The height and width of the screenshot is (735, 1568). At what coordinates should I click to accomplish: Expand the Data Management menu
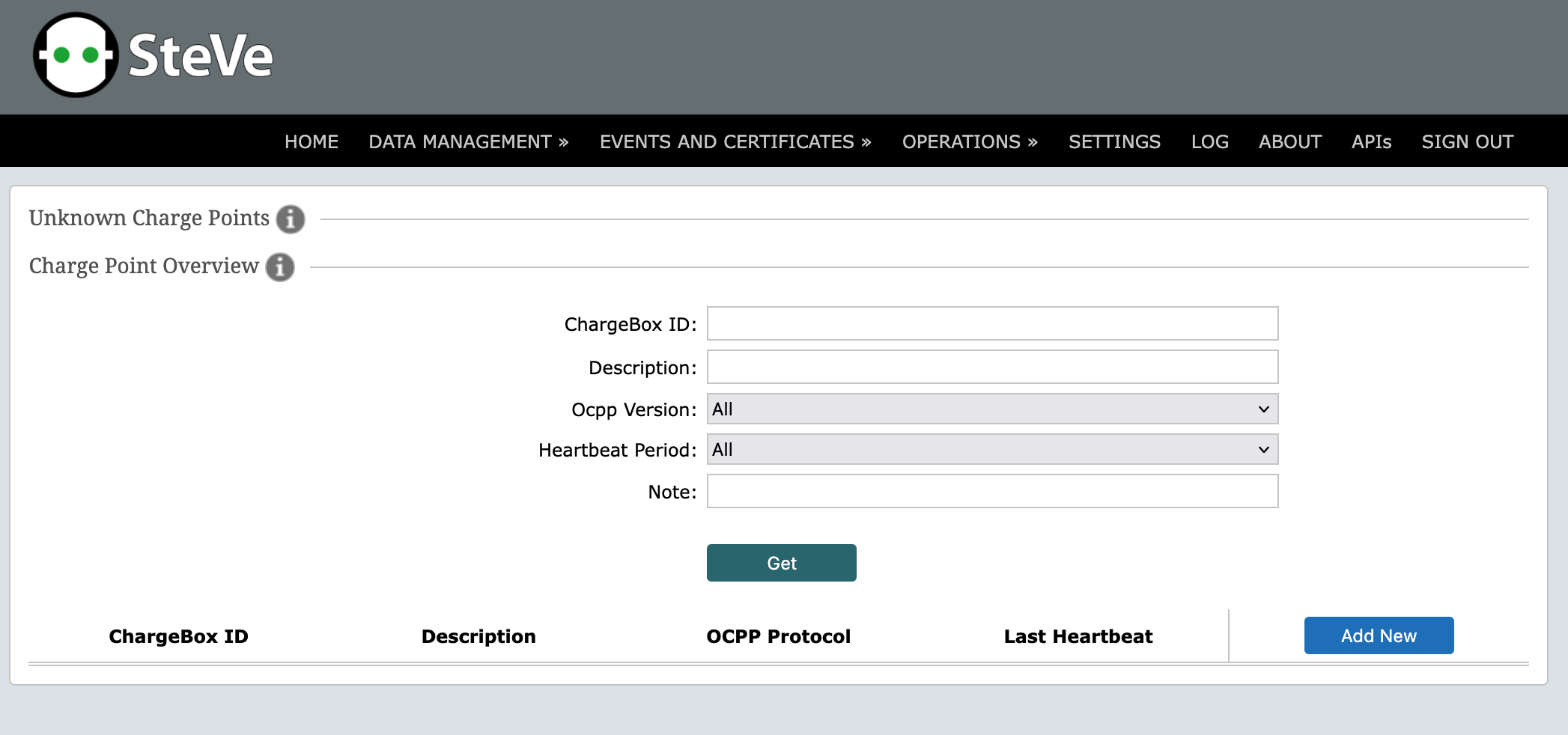[x=468, y=141]
